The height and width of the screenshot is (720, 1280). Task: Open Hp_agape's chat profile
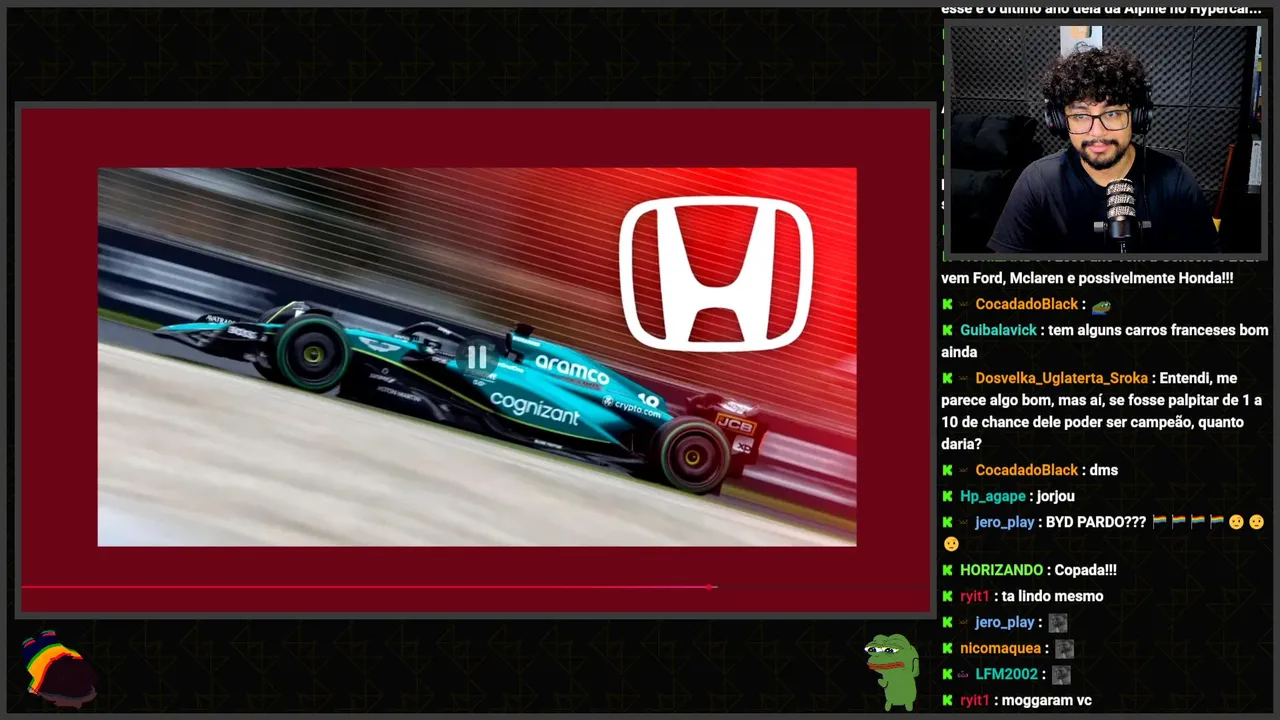coord(993,496)
